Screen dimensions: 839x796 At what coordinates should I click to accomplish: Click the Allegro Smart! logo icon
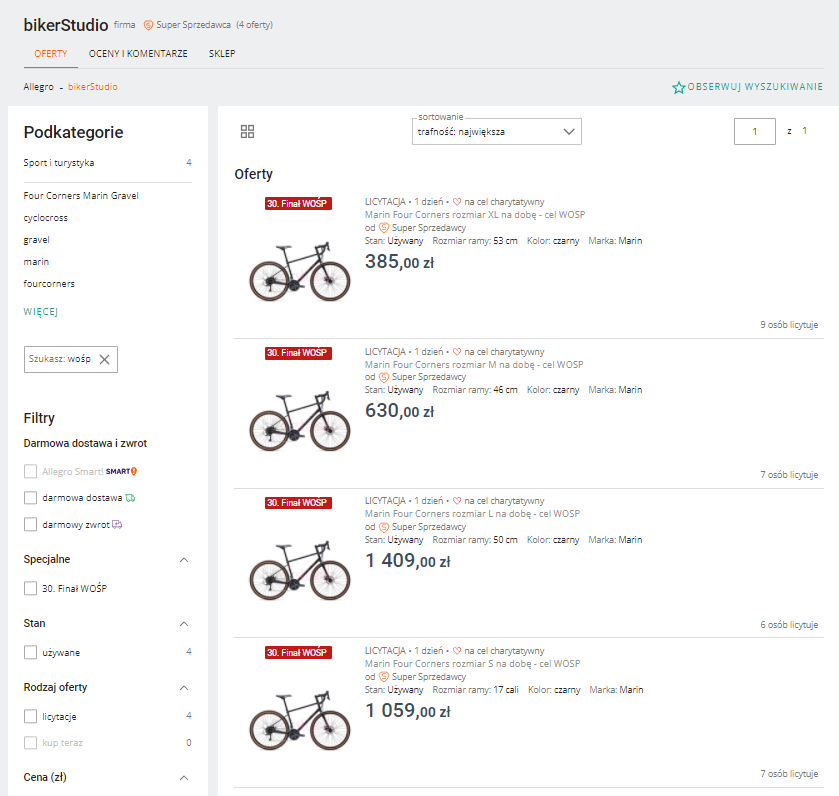point(121,471)
